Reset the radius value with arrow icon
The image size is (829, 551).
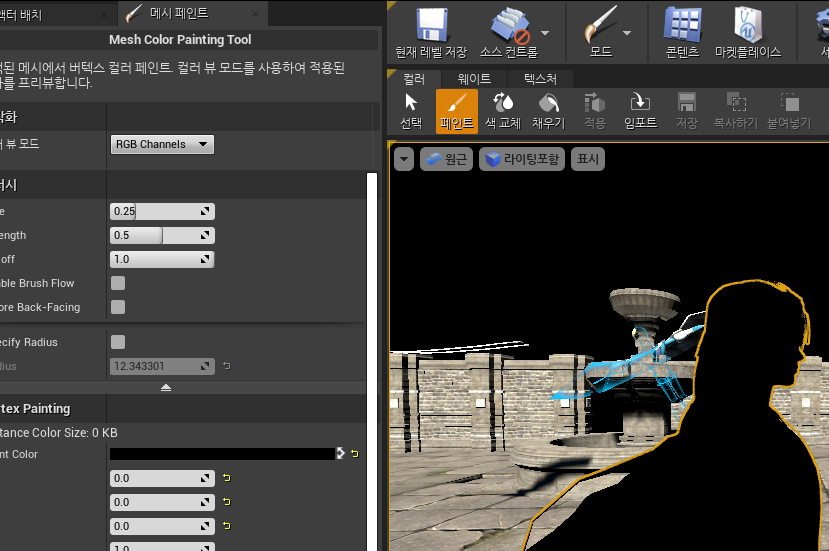(227, 365)
